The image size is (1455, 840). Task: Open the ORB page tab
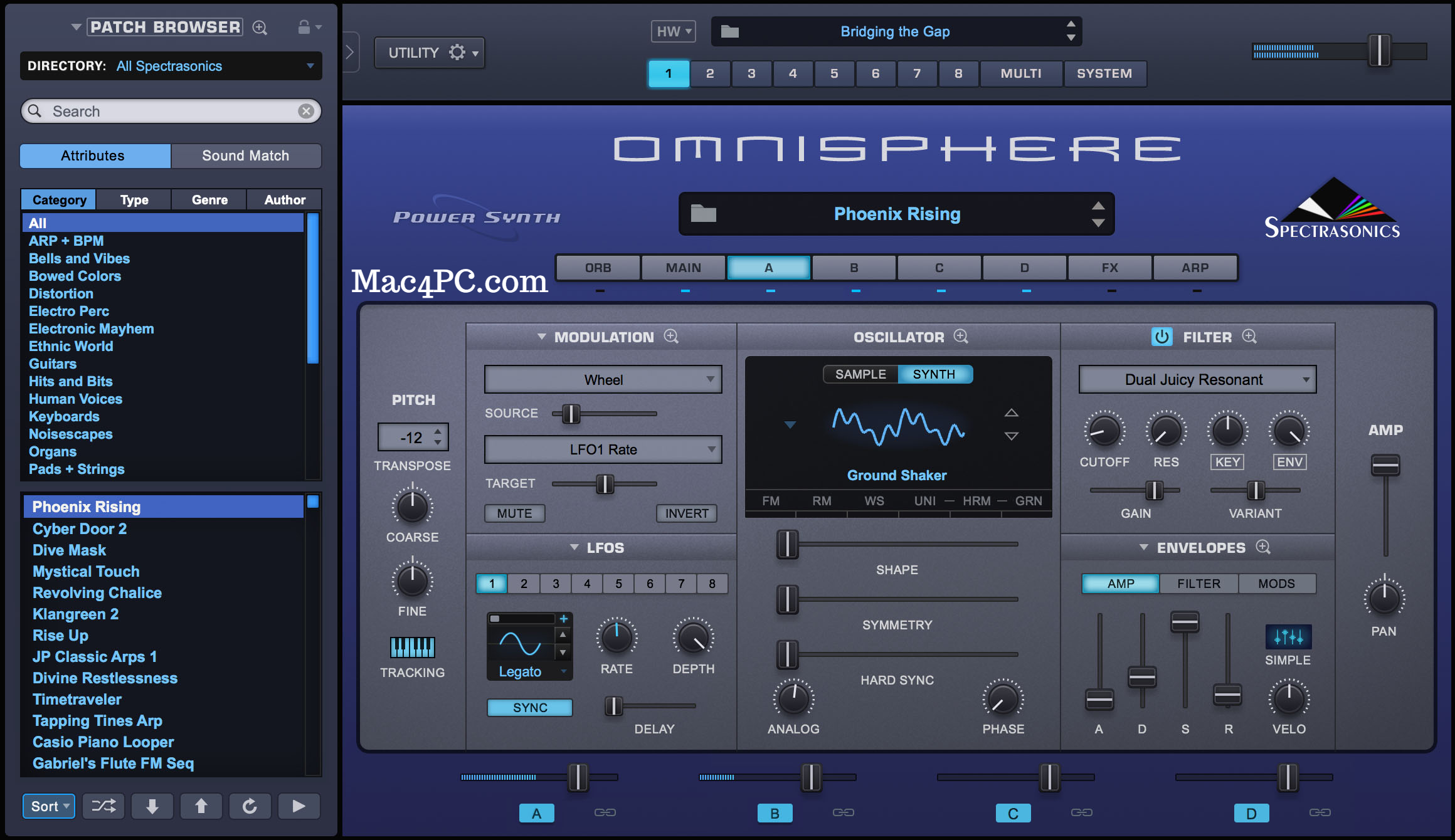point(598,268)
